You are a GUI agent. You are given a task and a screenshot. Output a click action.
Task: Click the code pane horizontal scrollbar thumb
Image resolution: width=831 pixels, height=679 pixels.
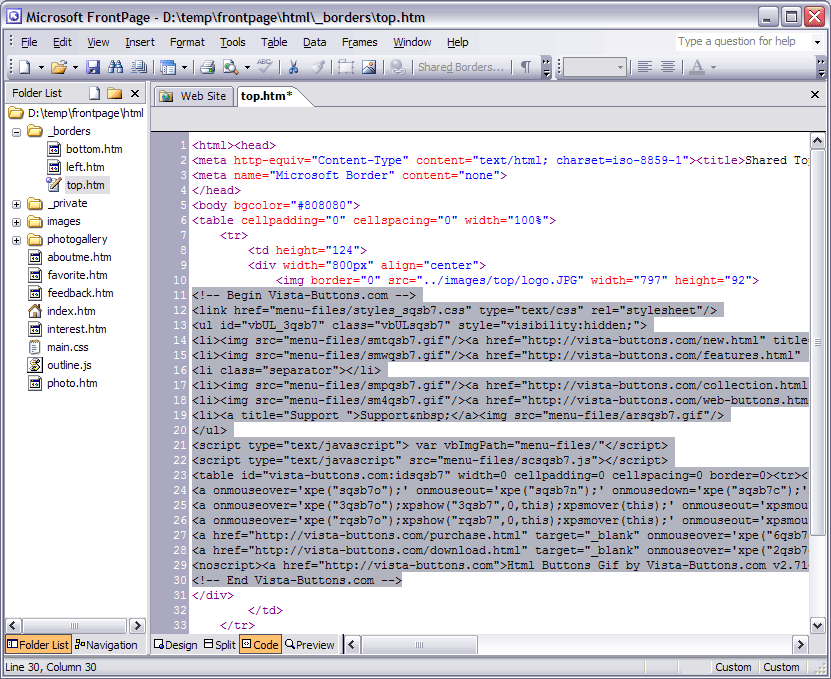(x=419, y=645)
